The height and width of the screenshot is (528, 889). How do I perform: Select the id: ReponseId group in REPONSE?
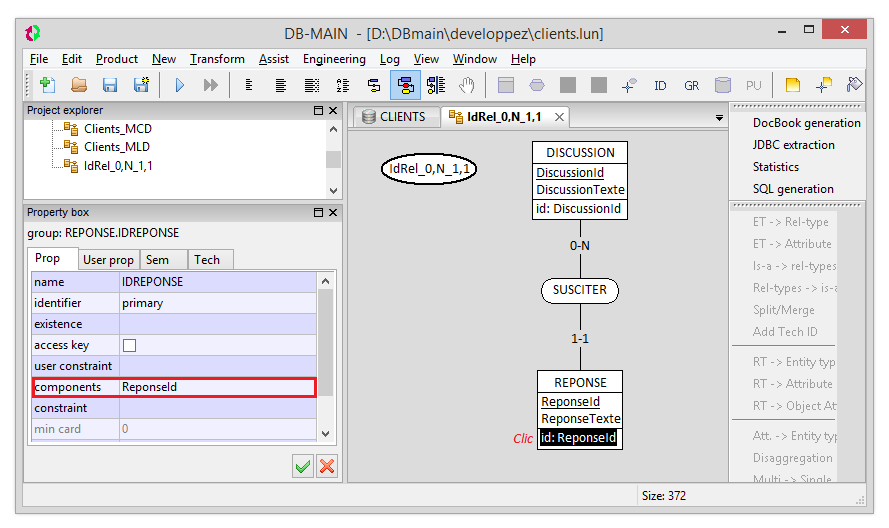tap(578, 438)
